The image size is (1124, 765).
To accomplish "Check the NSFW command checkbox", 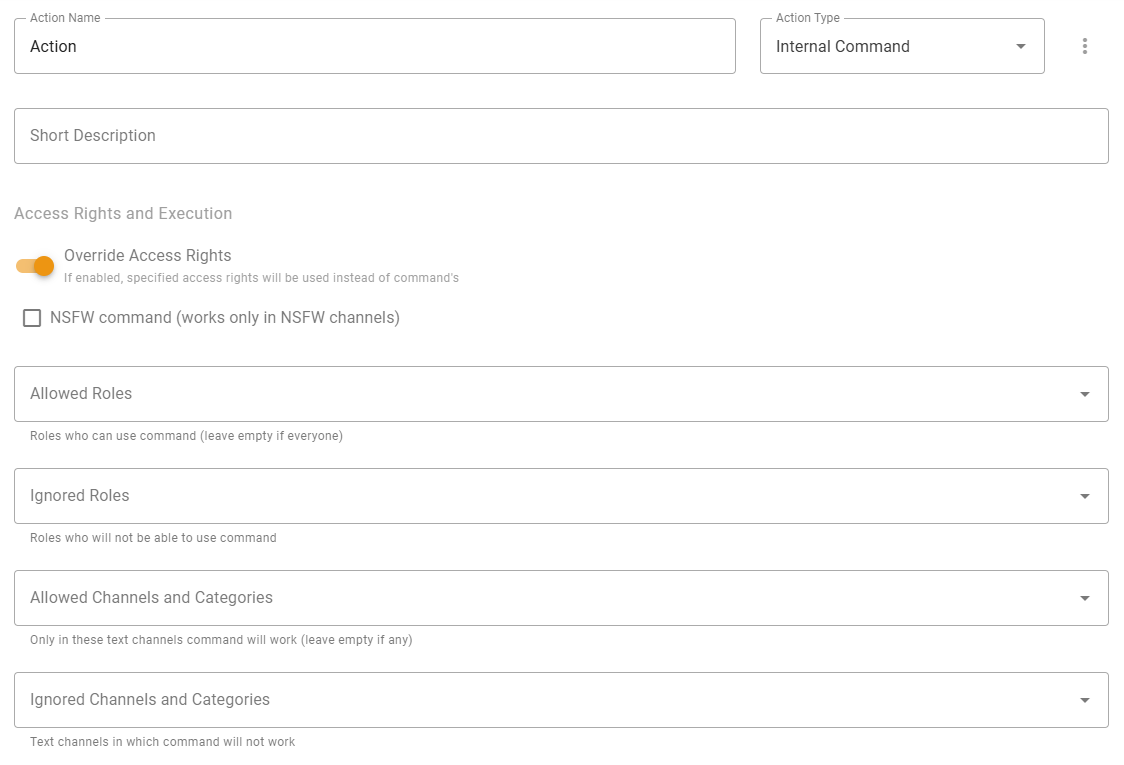I will click(32, 318).
